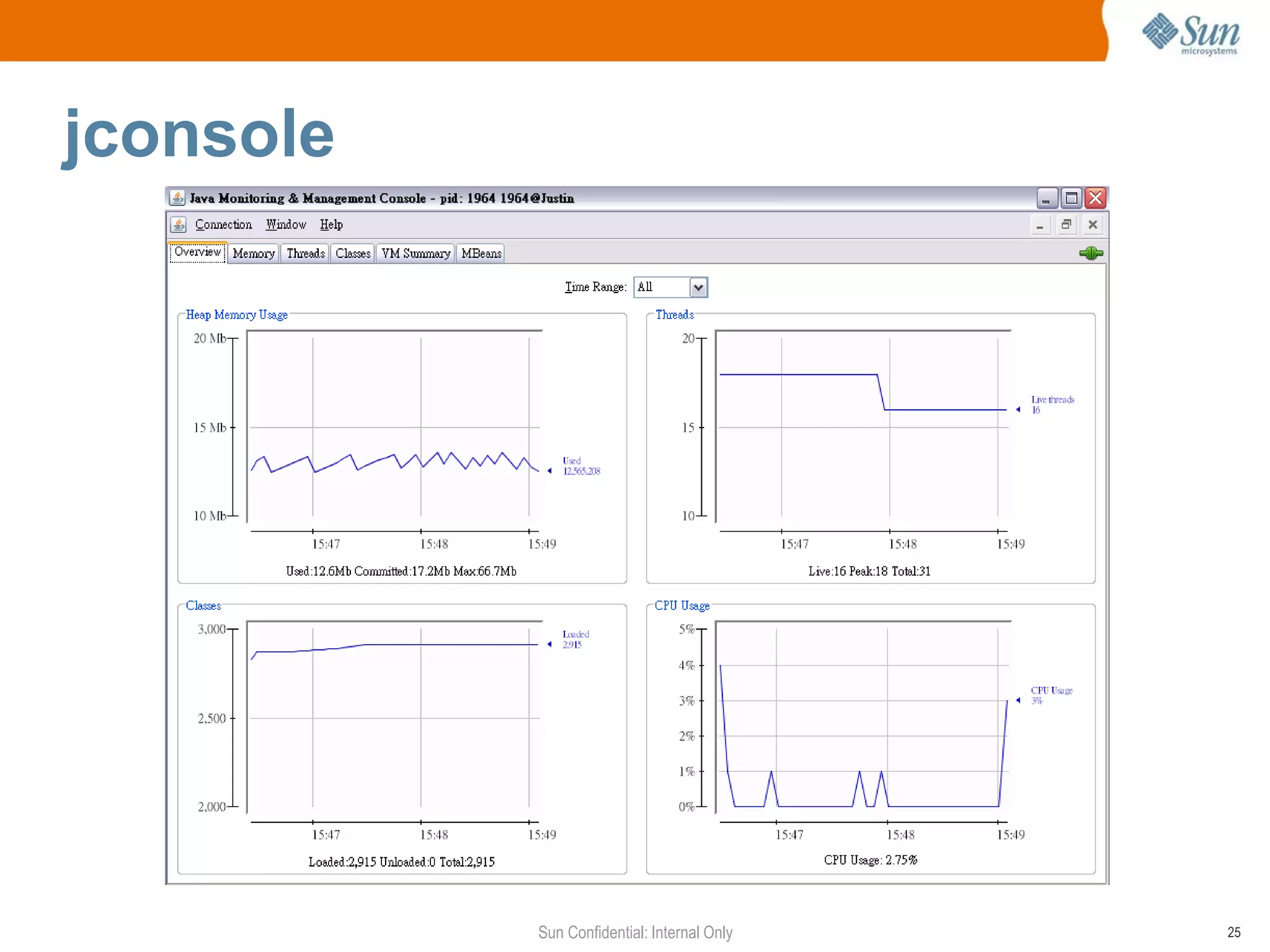The width and height of the screenshot is (1270, 952).
Task: Click the Heap Memory Usage chart
Action: [394, 426]
